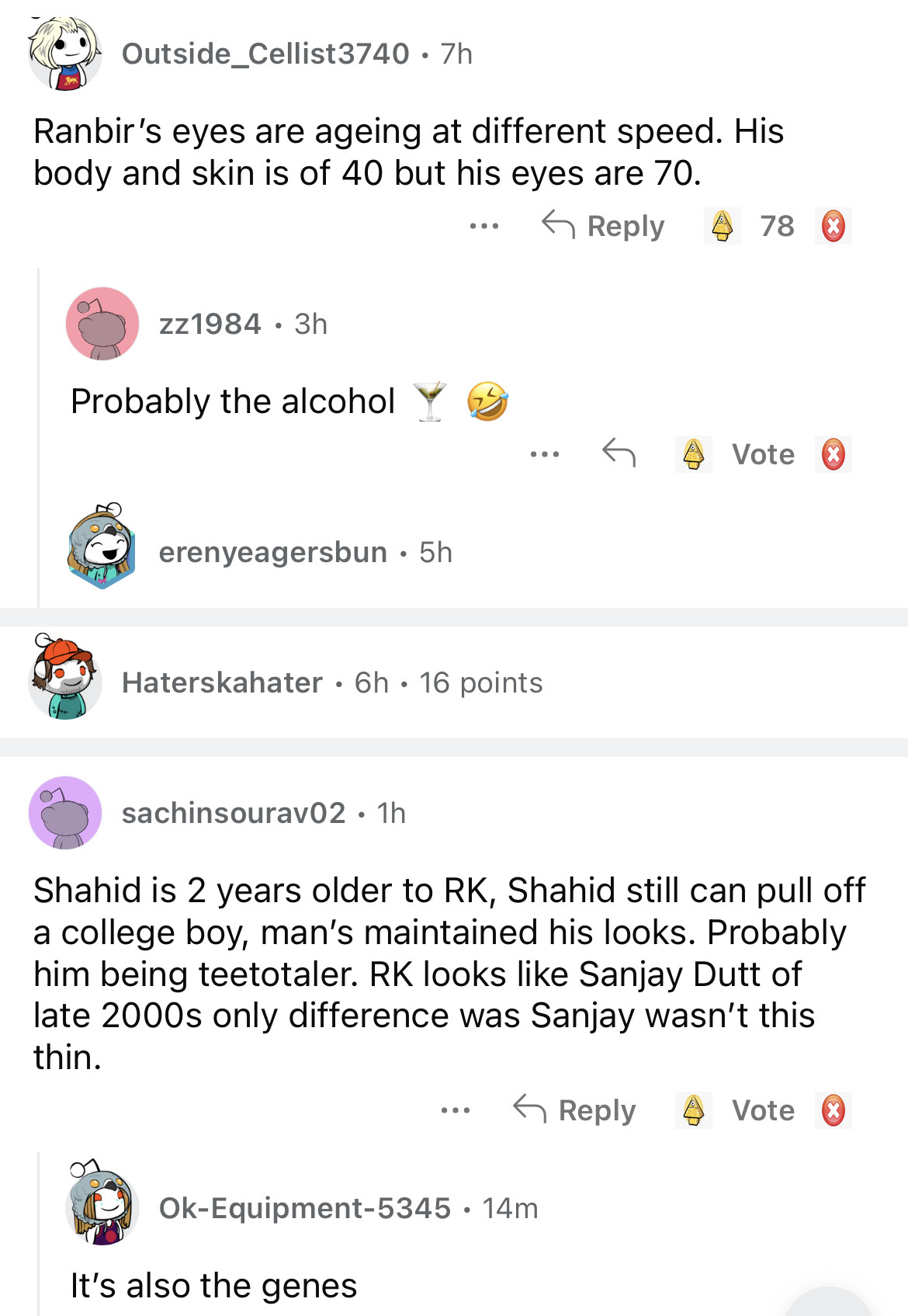Open three-dot menu on Outside_Cellist3740's comment

click(484, 226)
